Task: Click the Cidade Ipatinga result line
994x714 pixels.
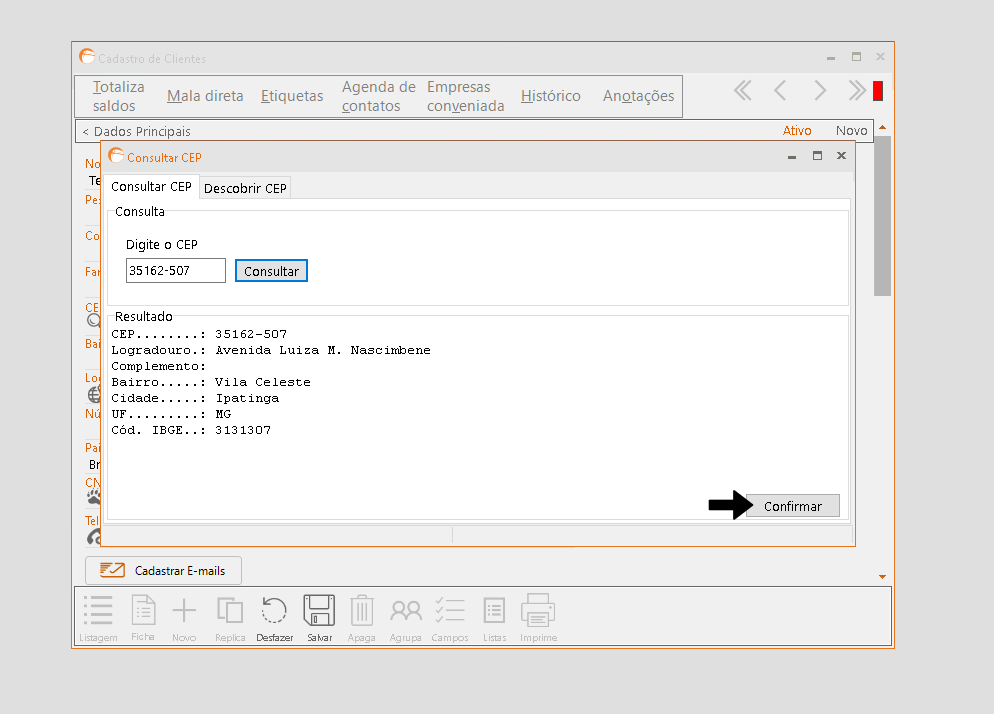Action: 195,398
